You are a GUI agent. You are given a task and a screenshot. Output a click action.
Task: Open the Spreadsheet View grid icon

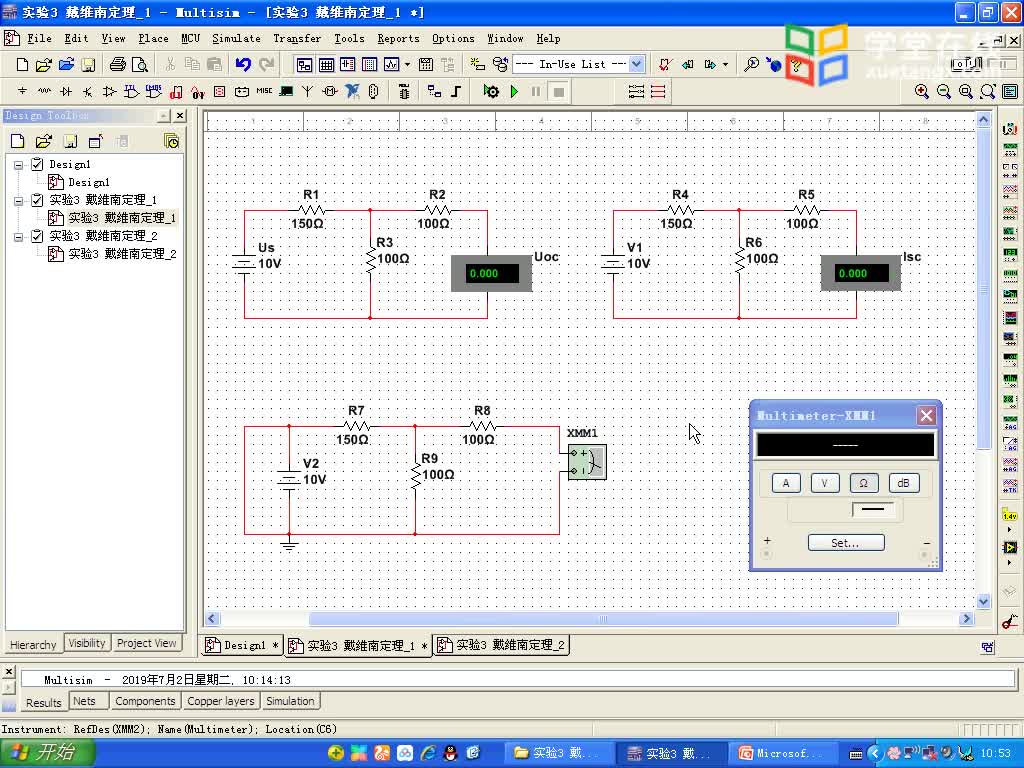click(x=326, y=65)
